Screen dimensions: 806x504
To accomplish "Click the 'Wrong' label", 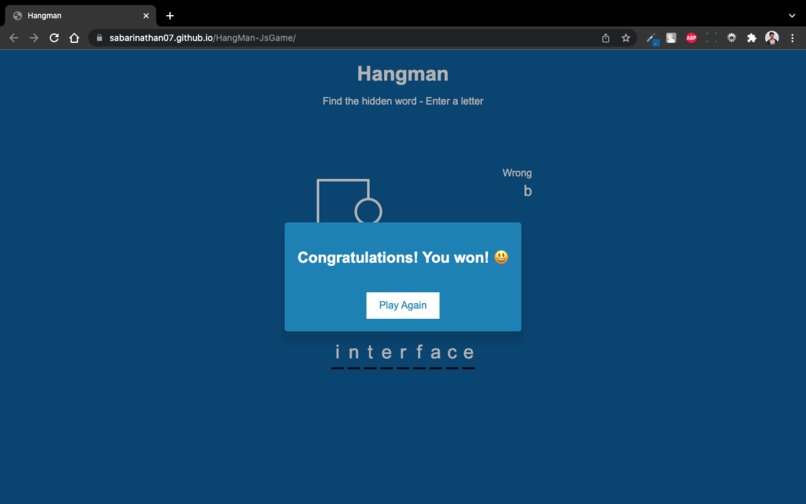I will 517,173.
